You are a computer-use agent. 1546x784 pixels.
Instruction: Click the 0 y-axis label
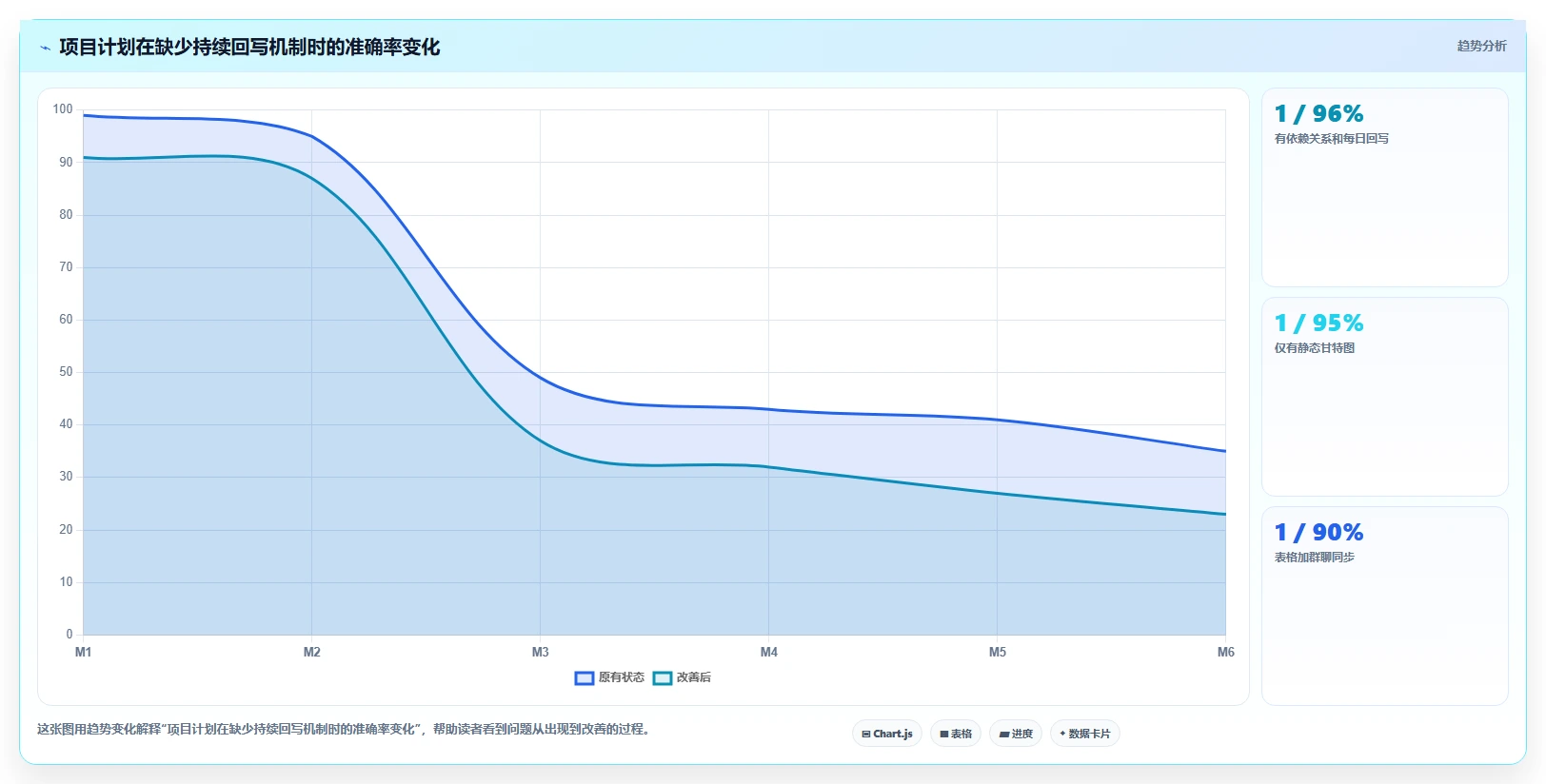tap(69, 635)
